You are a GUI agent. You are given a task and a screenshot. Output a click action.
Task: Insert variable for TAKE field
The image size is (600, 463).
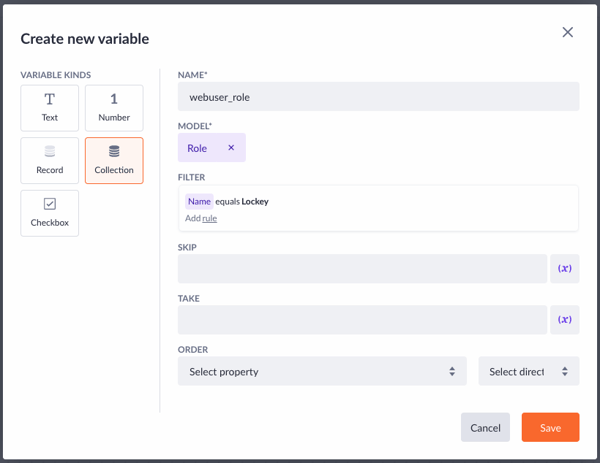click(x=564, y=320)
